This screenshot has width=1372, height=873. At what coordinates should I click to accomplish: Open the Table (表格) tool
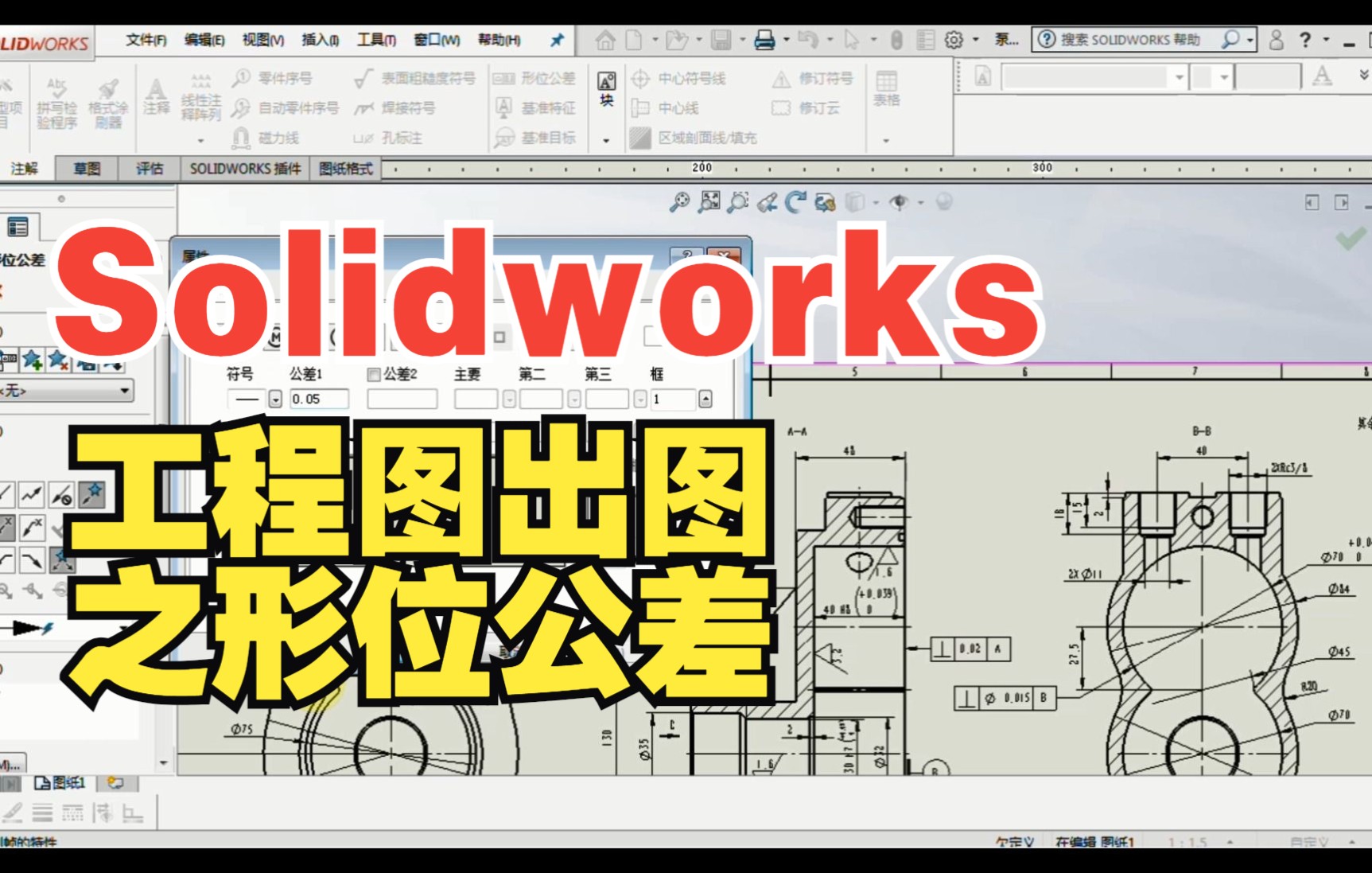pos(886,88)
